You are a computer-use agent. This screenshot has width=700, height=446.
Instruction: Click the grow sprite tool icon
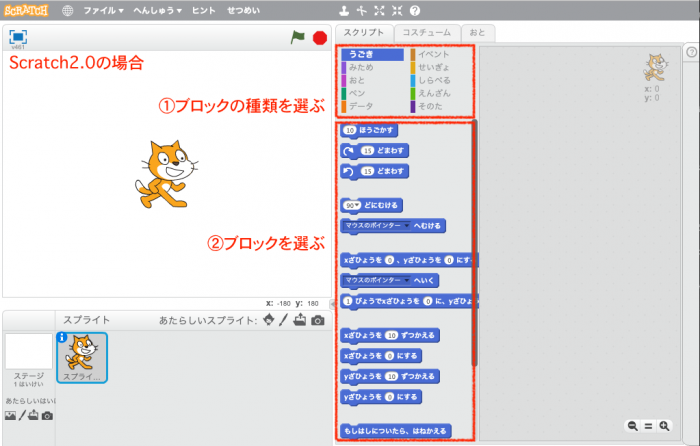[379, 10]
